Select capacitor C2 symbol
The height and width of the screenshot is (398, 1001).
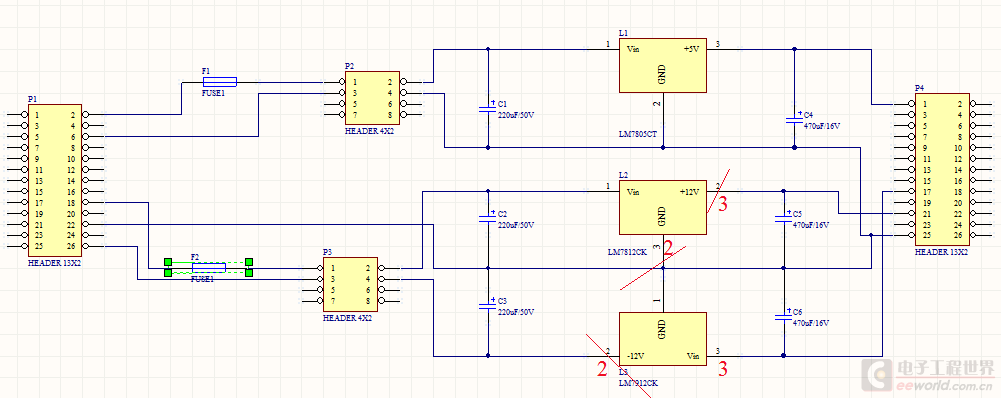tap(488, 218)
